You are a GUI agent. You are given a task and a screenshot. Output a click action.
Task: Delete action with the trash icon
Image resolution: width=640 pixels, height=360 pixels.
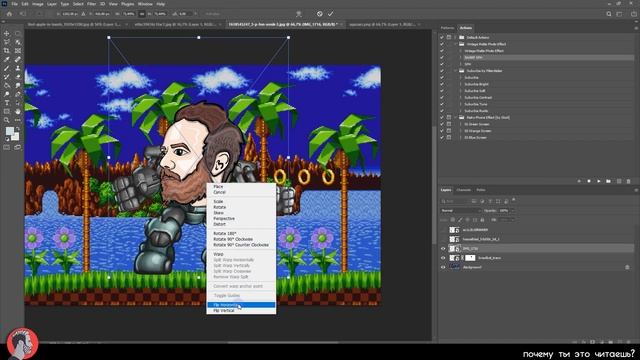pyautogui.click(x=628, y=181)
